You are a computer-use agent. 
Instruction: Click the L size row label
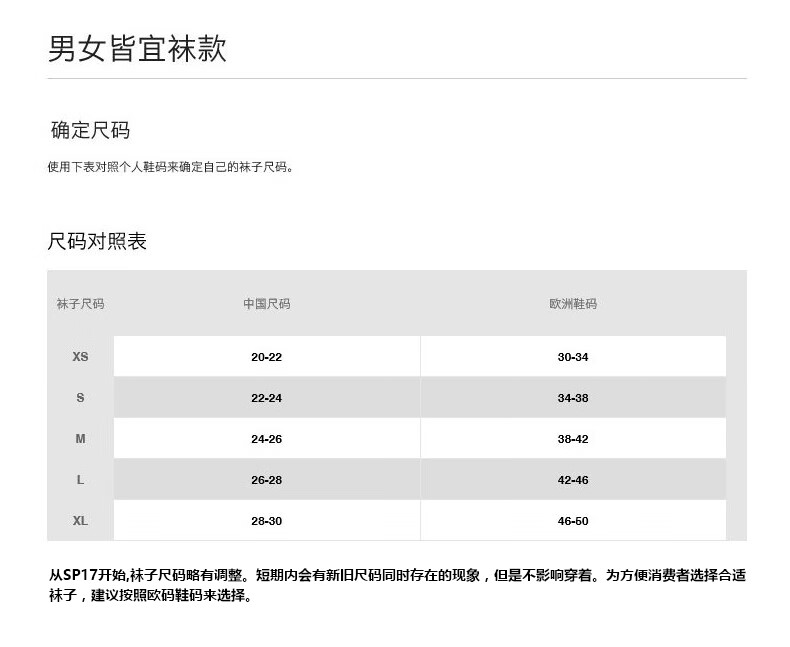point(80,480)
